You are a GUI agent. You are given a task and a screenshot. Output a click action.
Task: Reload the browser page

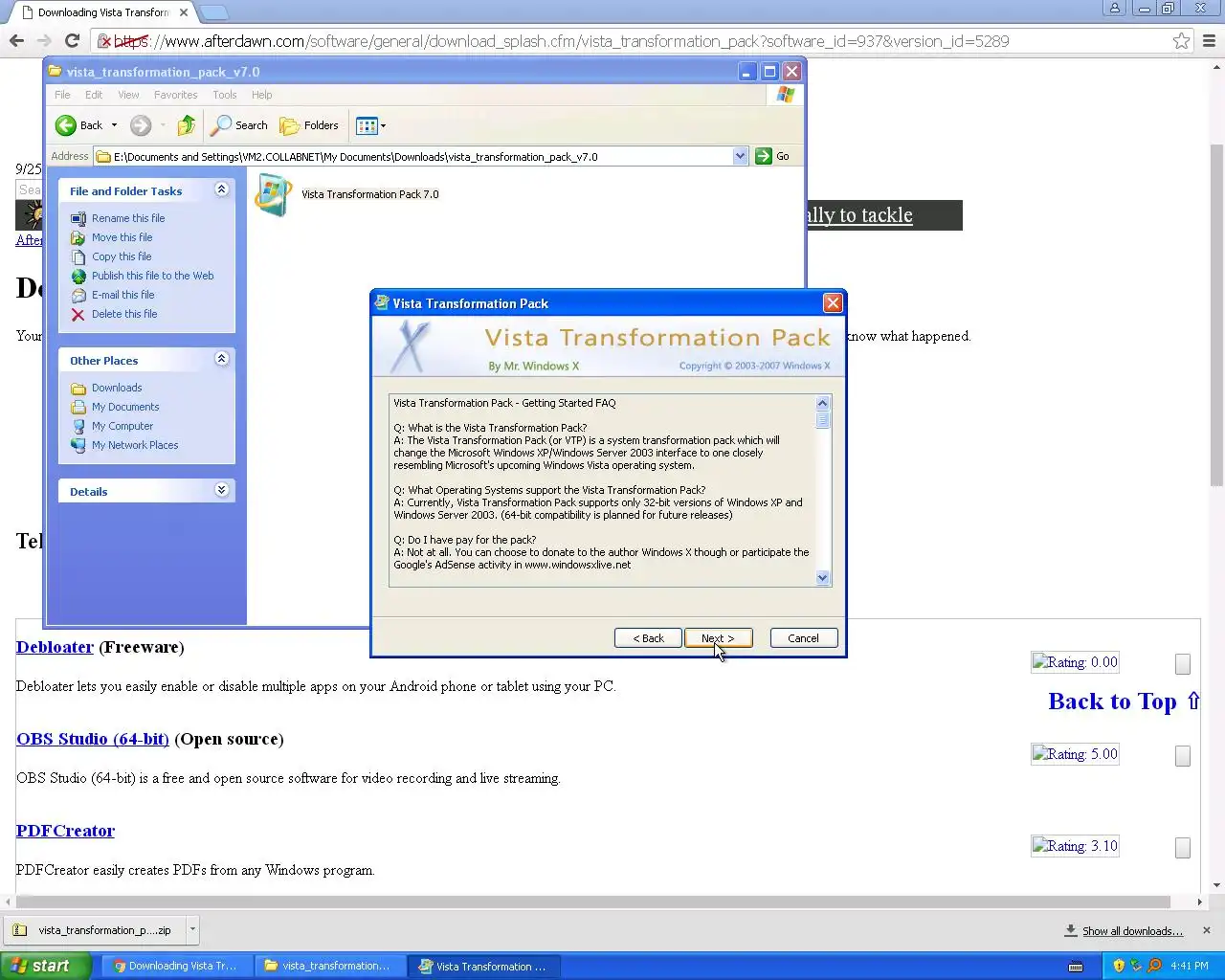[72, 40]
